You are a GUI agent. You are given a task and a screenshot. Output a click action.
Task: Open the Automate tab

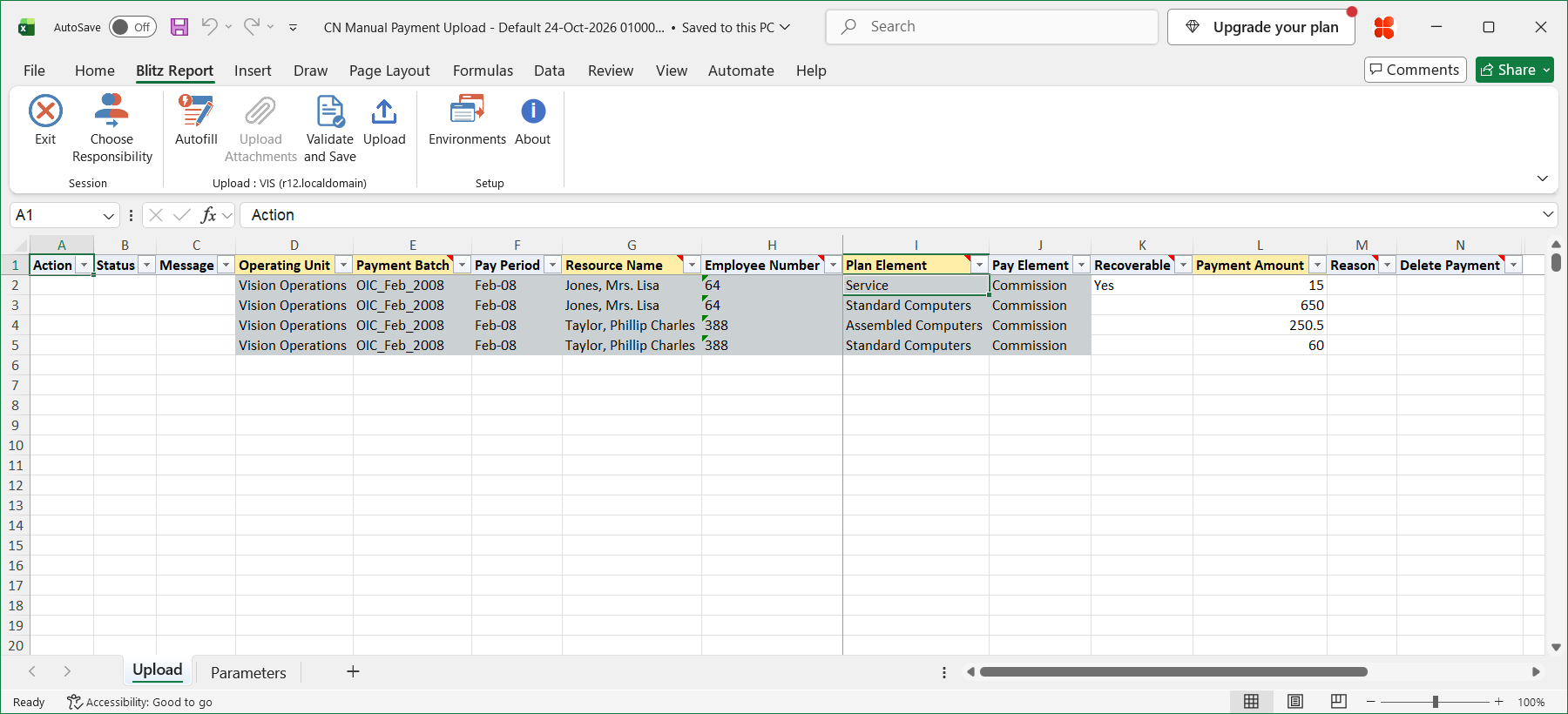tap(740, 71)
